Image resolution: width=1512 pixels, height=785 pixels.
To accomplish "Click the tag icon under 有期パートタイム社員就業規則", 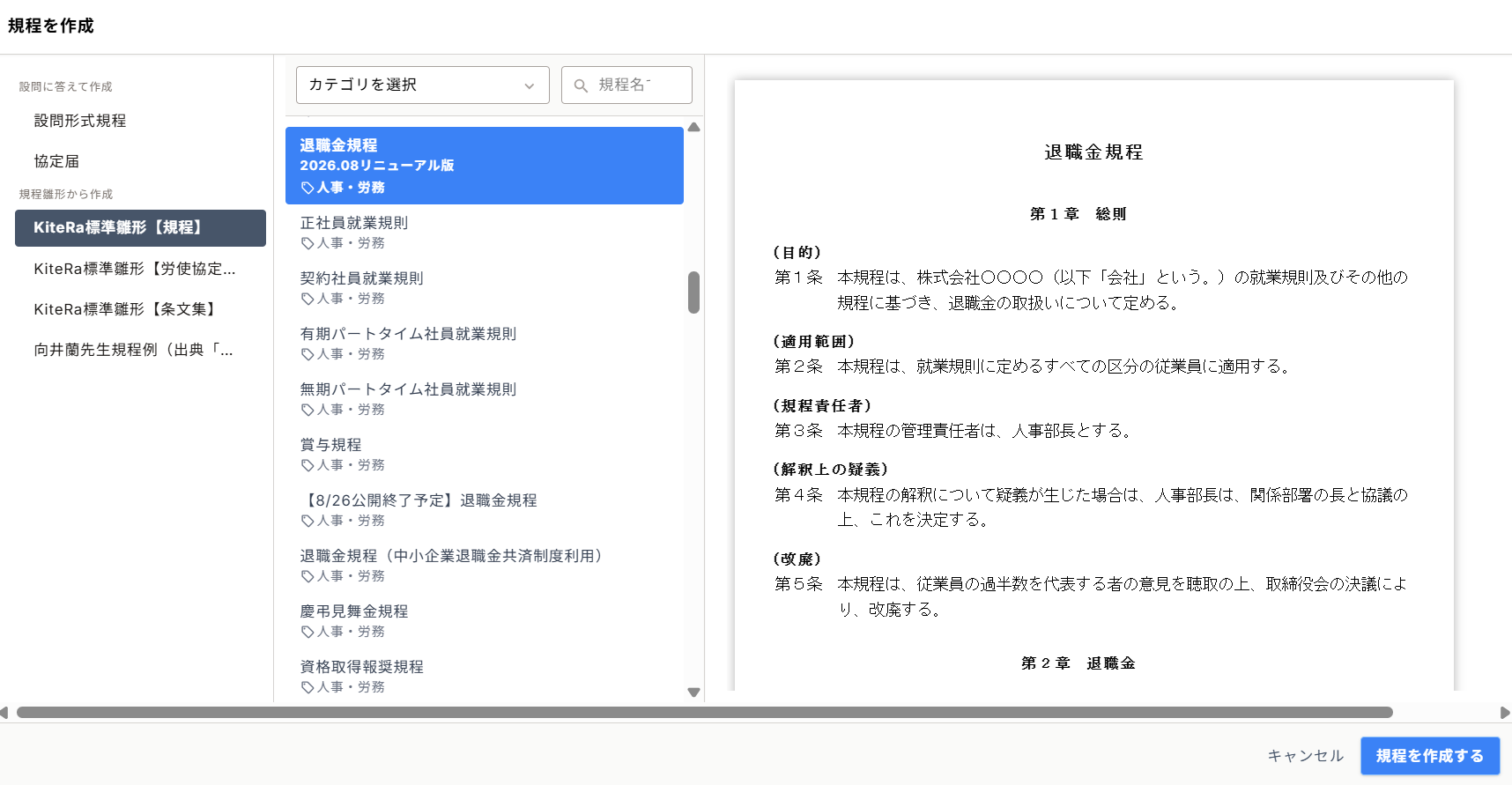I will click(x=308, y=355).
